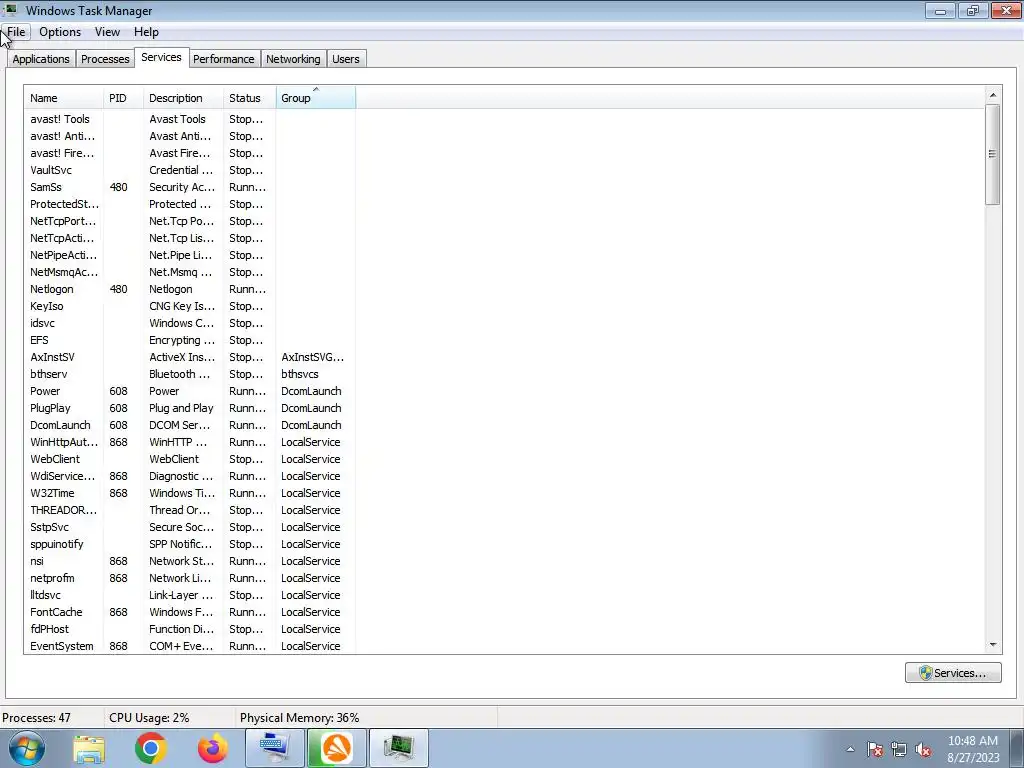Click the vertical scrollbar thumb
Screen dimensions: 1024x768
tap(993, 154)
